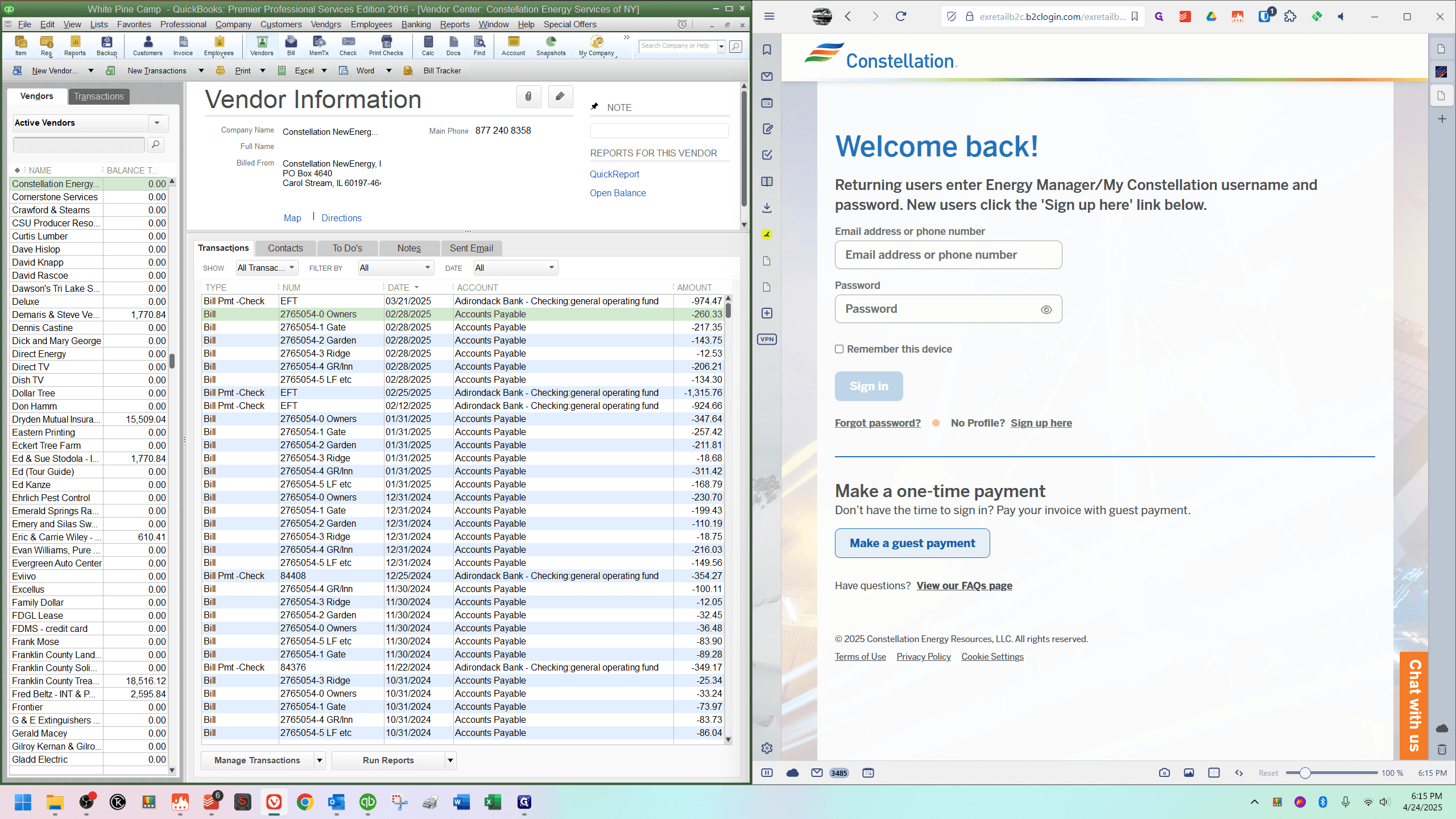Click the Print Checks toolbar icon
1456x819 pixels.
point(386,45)
